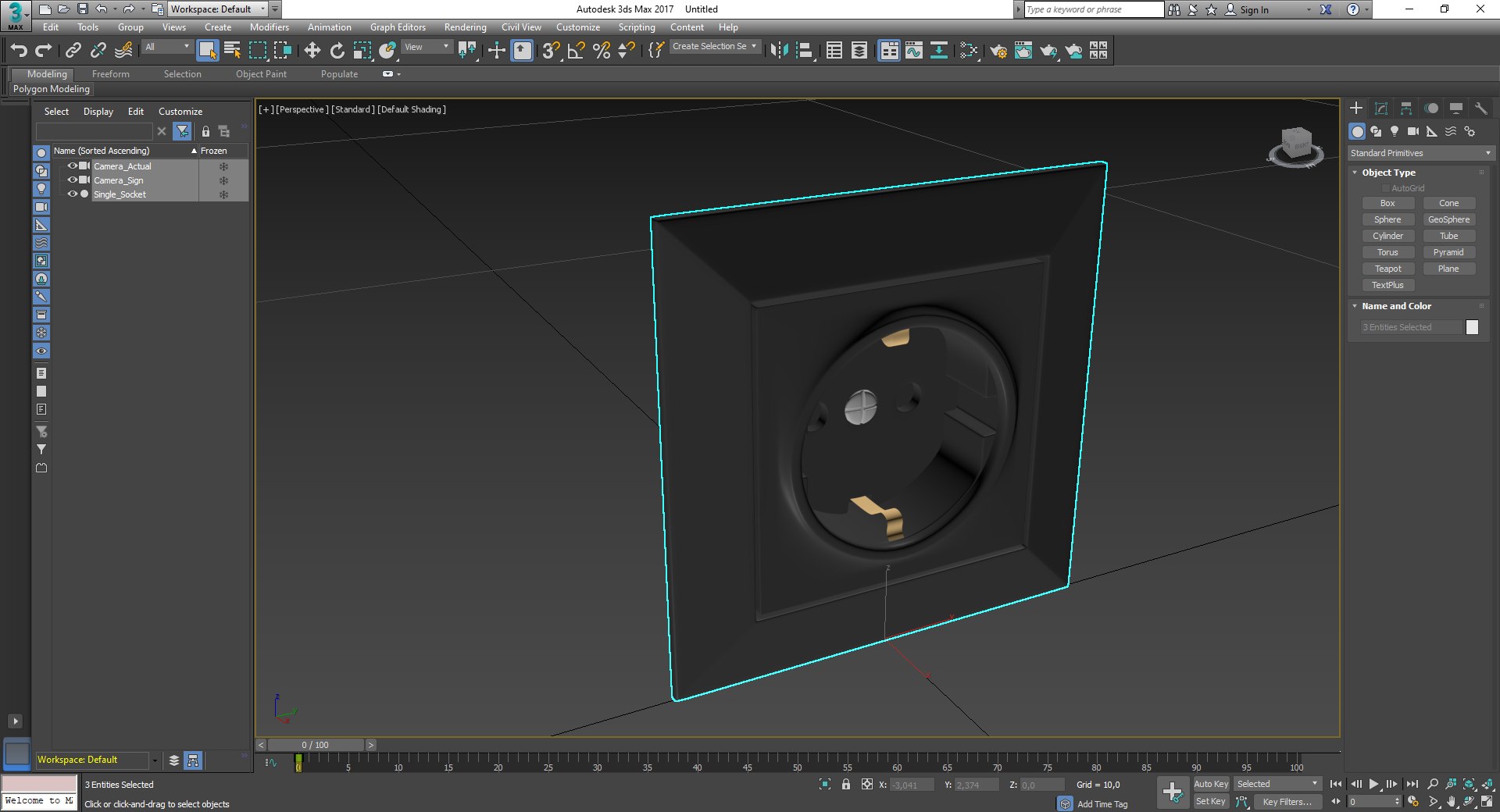Create a Teapot primitive
The height and width of the screenshot is (812, 1500).
coord(1387,269)
